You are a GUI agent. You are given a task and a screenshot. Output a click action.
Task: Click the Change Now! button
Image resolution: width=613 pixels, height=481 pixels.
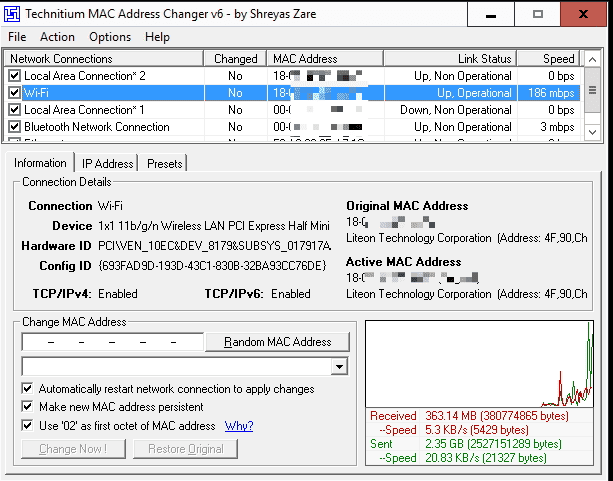pos(73,449)
